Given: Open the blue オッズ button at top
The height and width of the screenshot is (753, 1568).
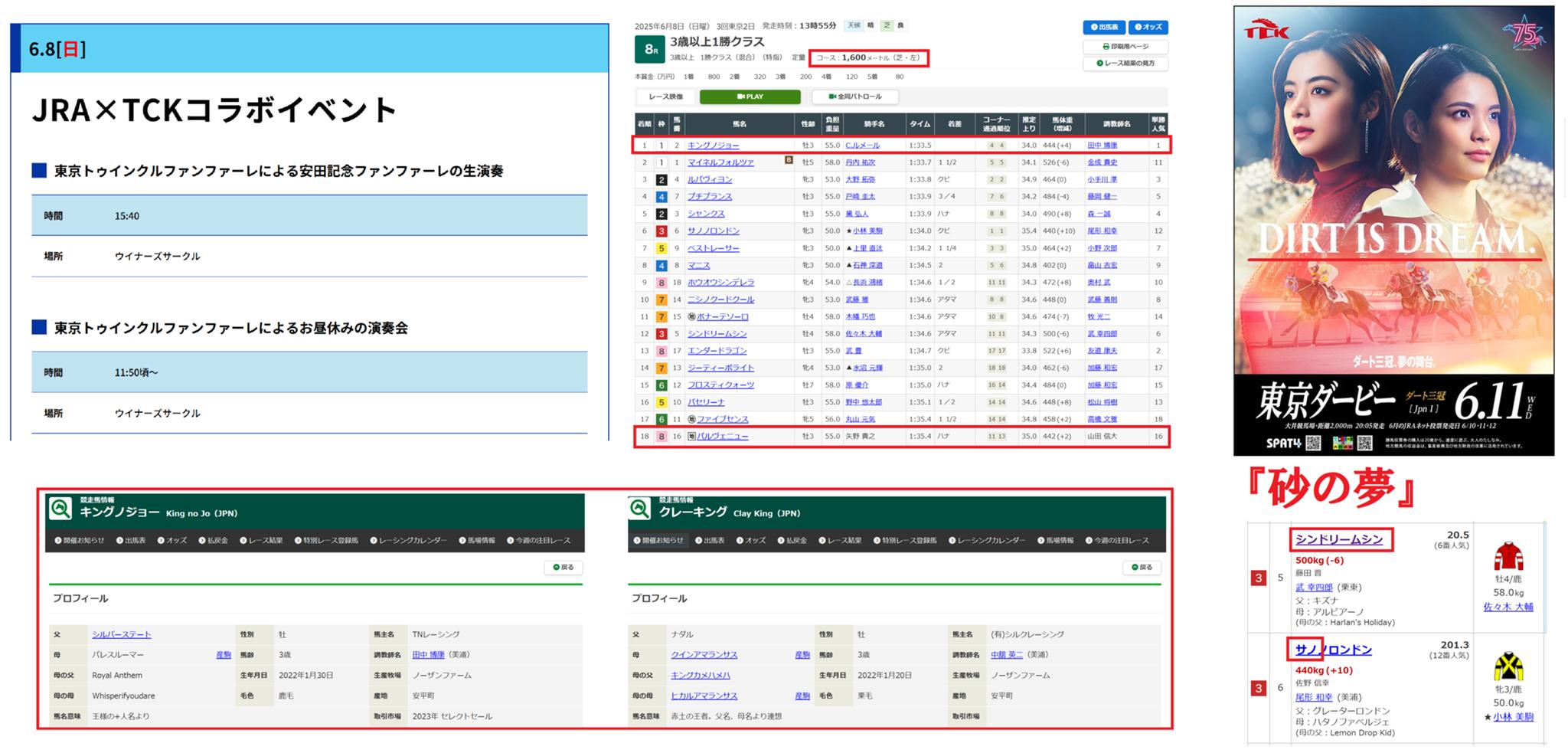Looking at the screenshot, I should [x=1148, y=27].
